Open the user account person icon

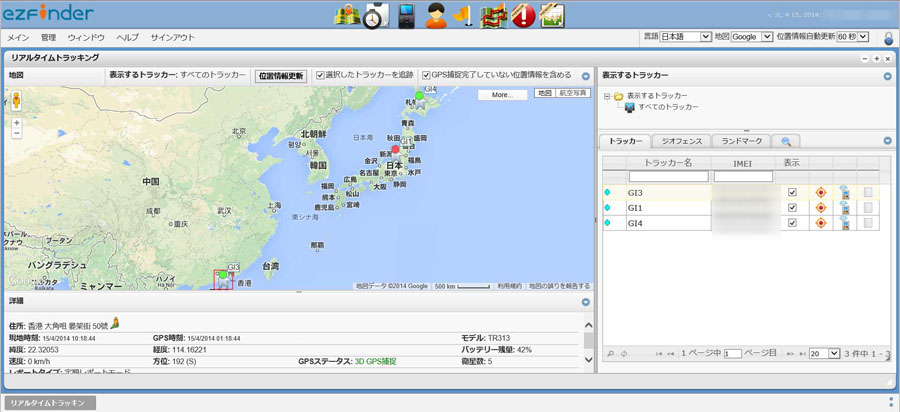click(436, 15)
